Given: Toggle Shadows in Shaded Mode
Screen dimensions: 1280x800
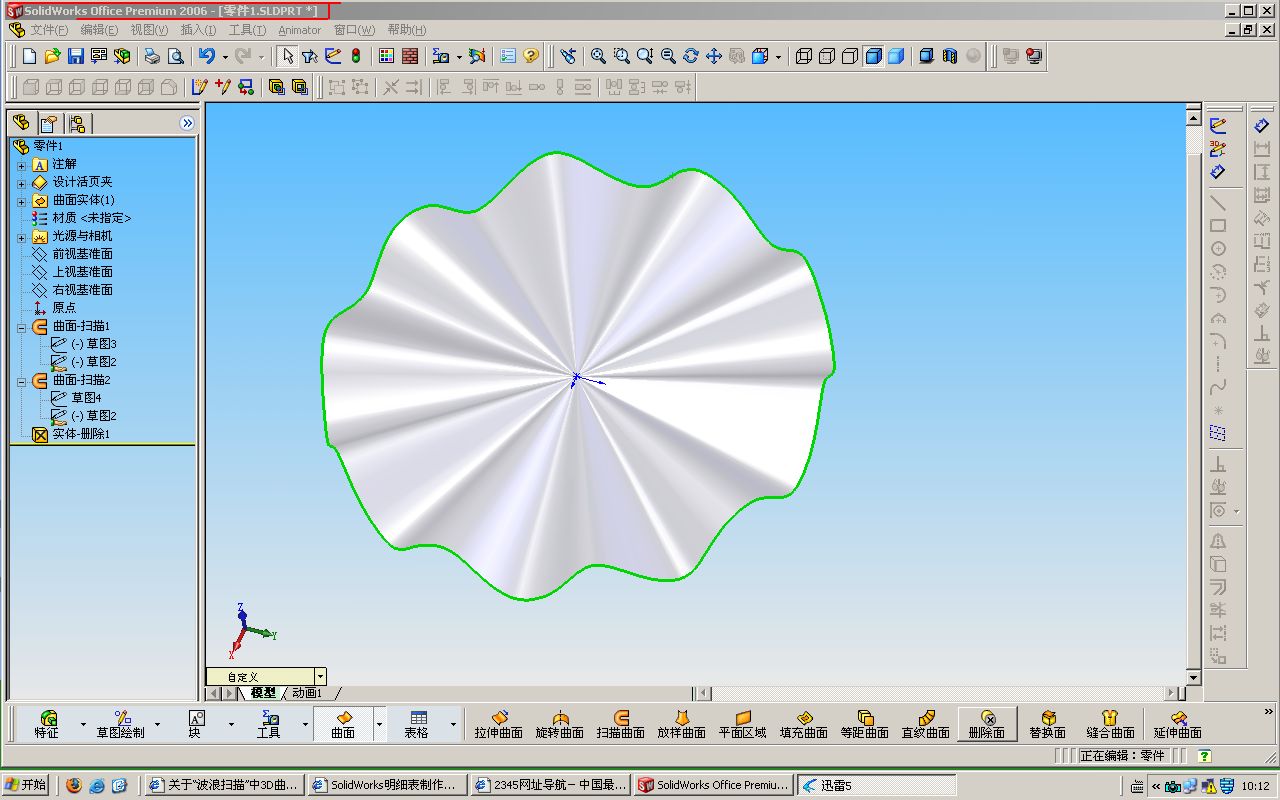Looking at the screenshot, I should [x=927, y=57].
